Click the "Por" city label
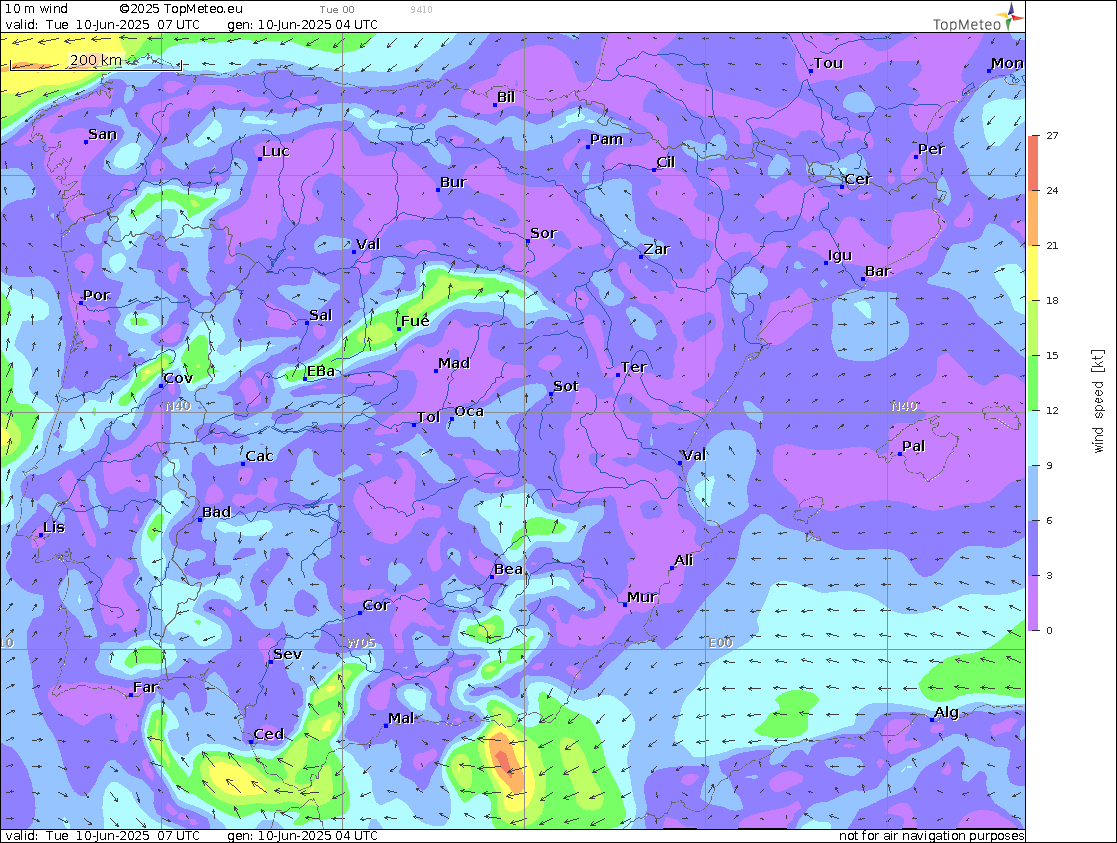The width and height of the screenshot is (1117, 843). (96, 295)
